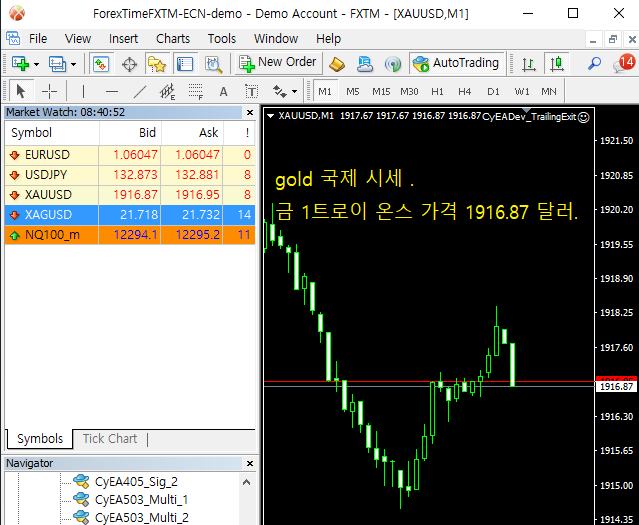This screenshot has height=525, width=639.
Task: Open the Charts menu
Action: [x=173, y=39]
